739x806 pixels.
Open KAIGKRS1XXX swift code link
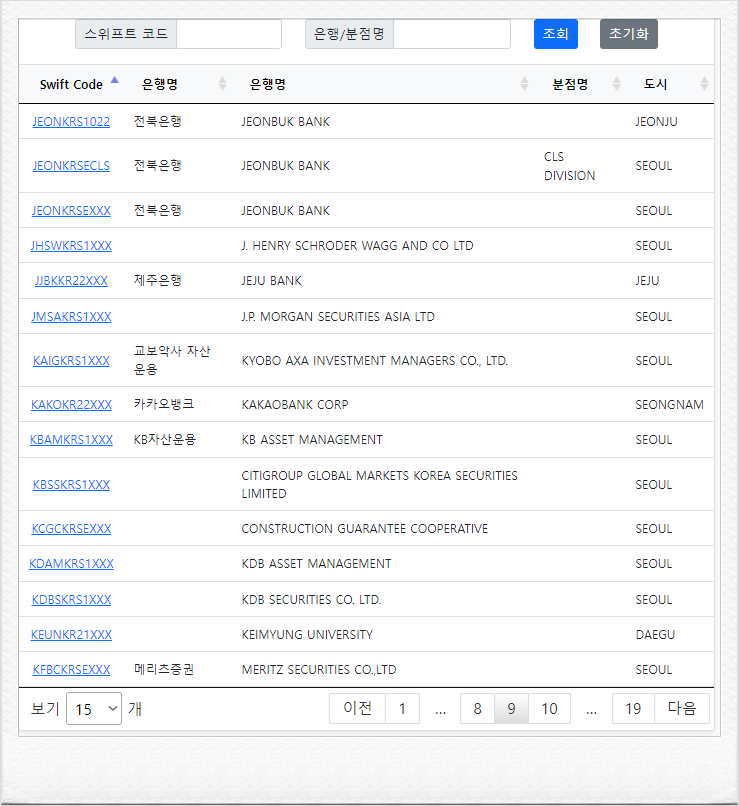click(71, 361)
